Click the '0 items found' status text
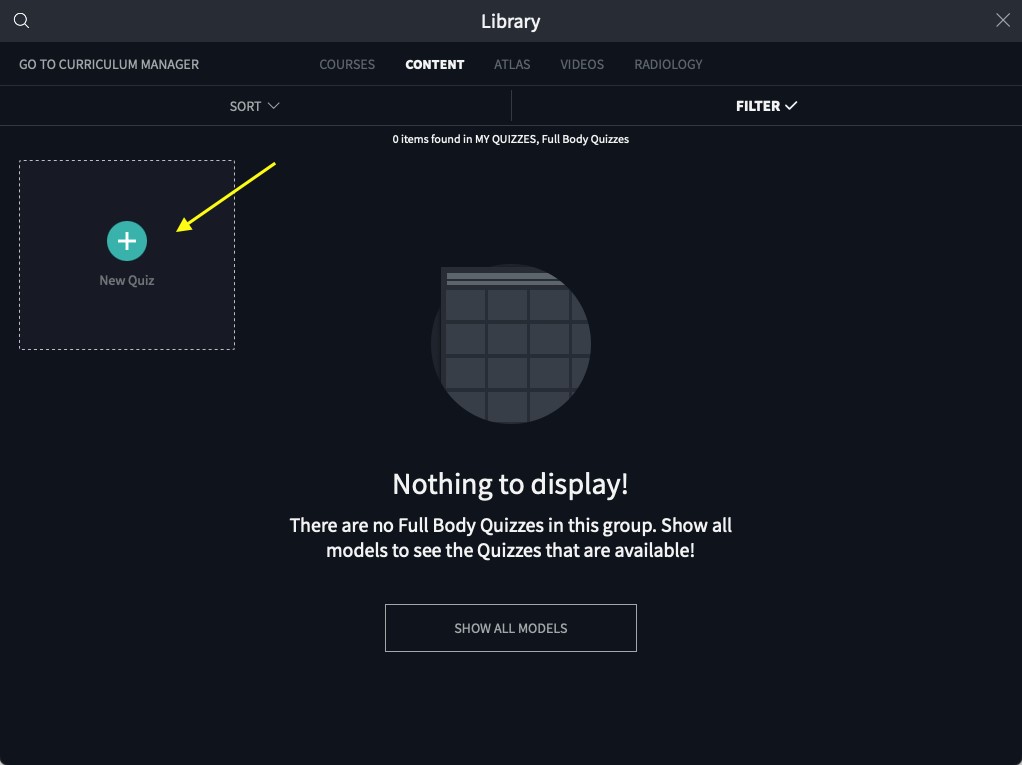 click(510, 139)
